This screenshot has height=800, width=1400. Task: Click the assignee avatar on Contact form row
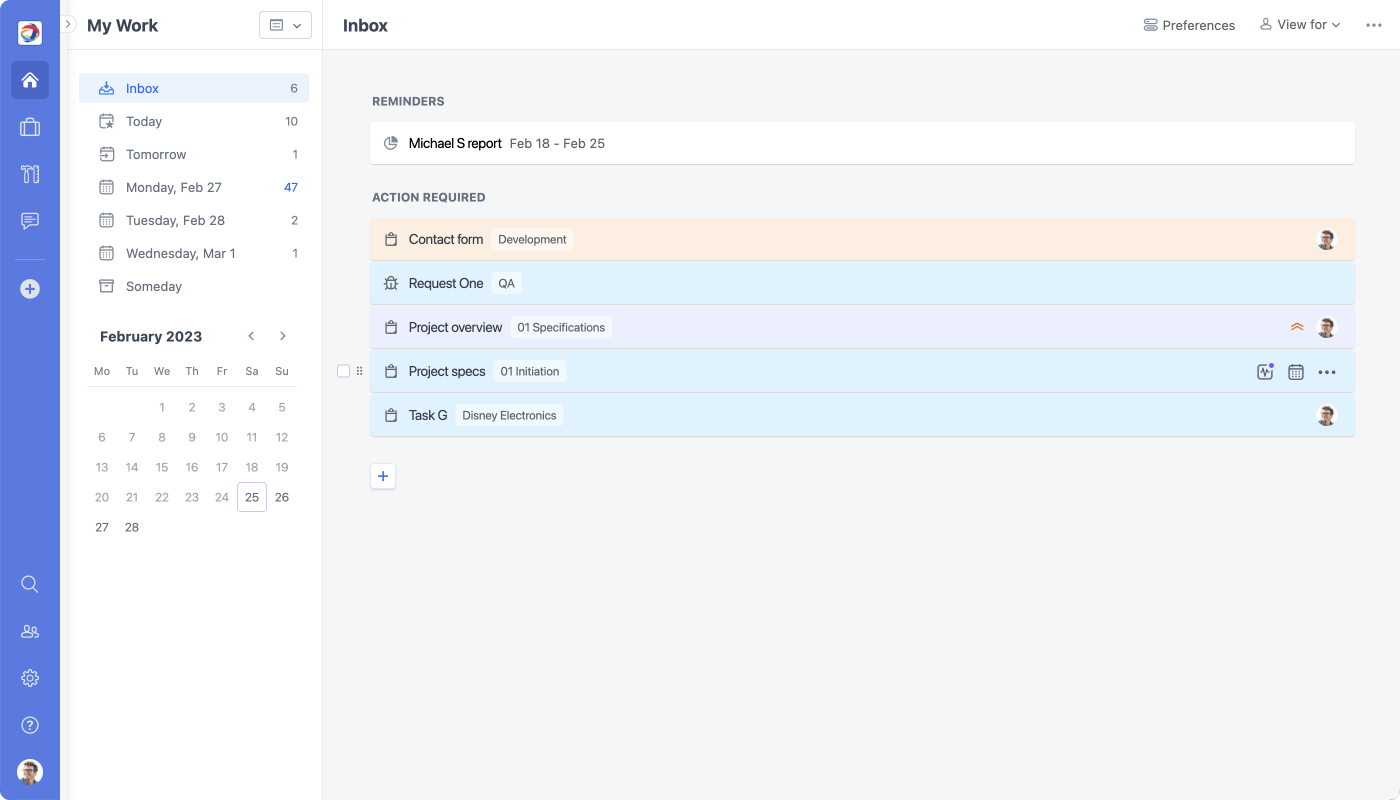pyautogui.click(x=1327, y=240)
